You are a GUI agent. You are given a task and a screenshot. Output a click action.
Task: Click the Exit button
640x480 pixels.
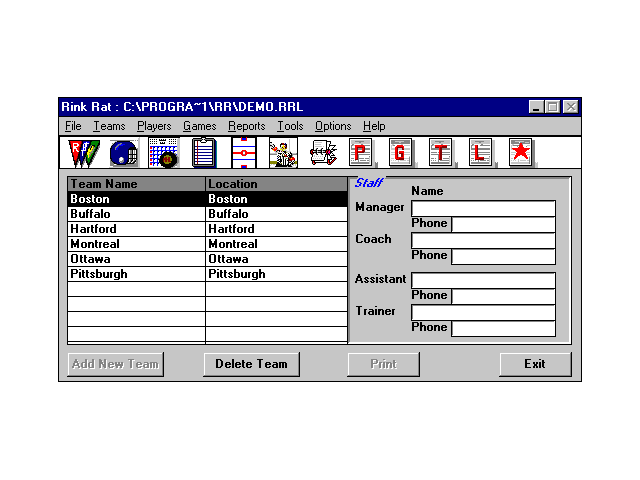click(x=535, y=364)
